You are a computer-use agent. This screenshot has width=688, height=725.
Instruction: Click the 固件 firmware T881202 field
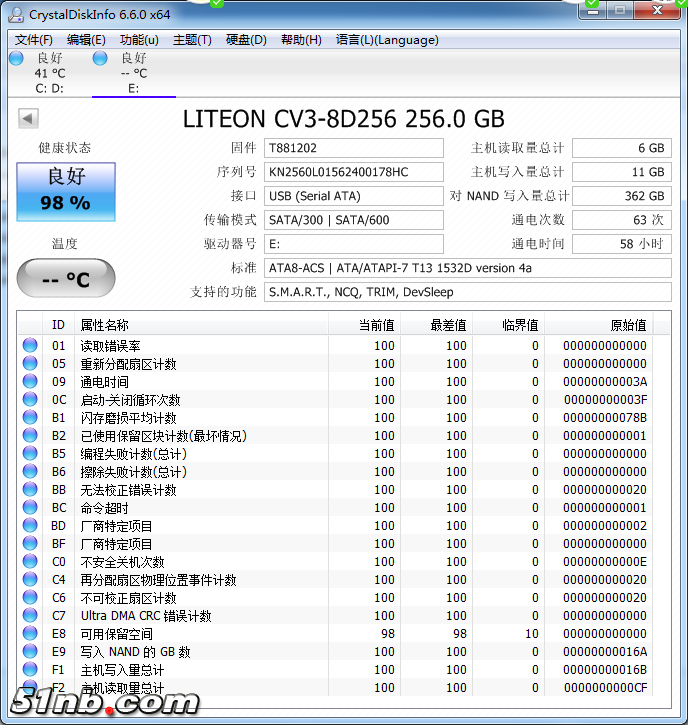353,148
